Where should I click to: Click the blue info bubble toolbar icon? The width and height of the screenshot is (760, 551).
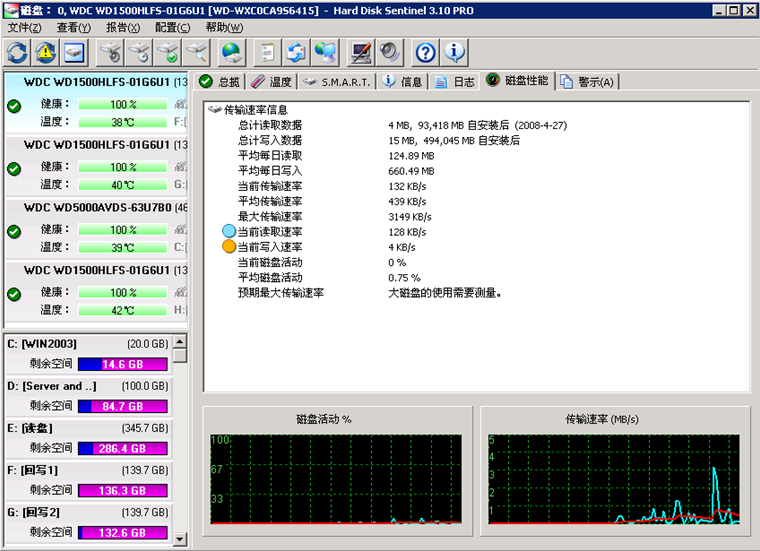(454, 52)
